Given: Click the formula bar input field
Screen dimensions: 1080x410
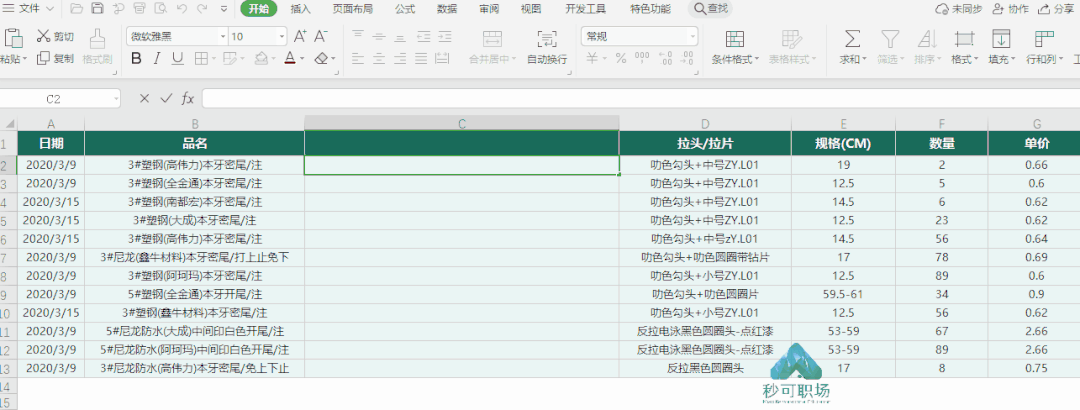Looking at the screenshot, I should point(641,99).
